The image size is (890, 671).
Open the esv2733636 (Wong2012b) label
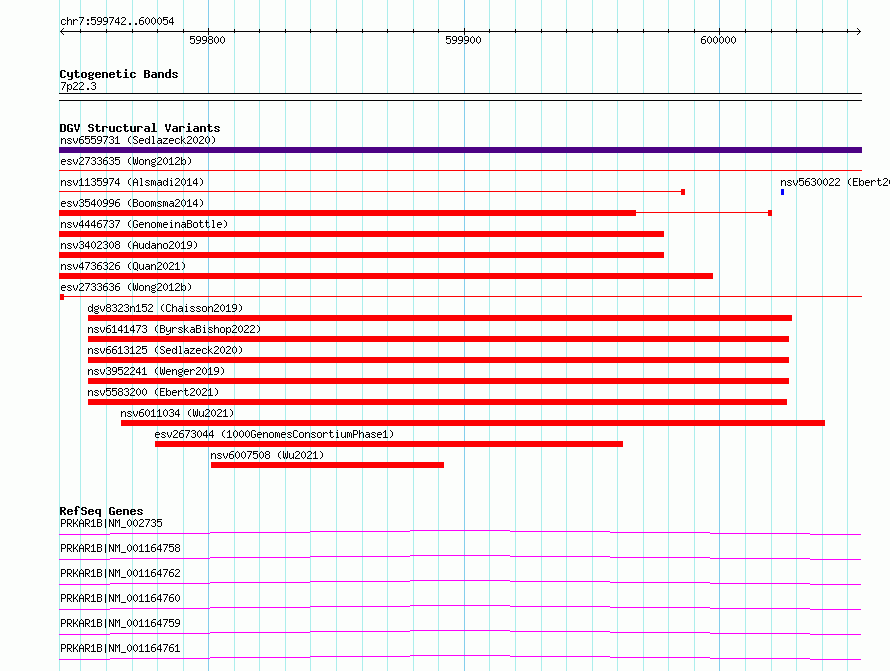pyautogui.click(x=126, y=287)
